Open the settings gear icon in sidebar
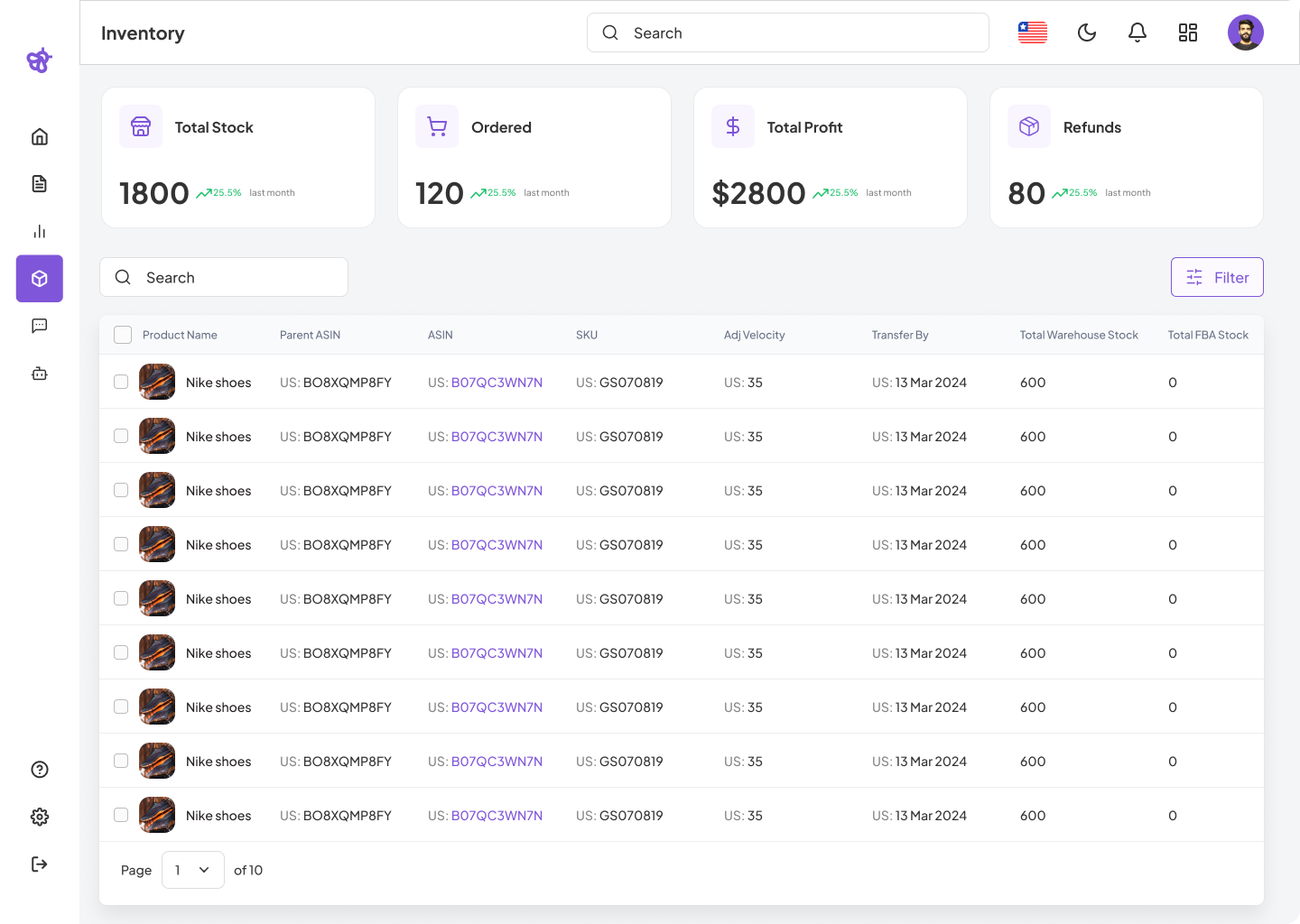Screen dimensions: 1300x924 click(x=40, y=817)
